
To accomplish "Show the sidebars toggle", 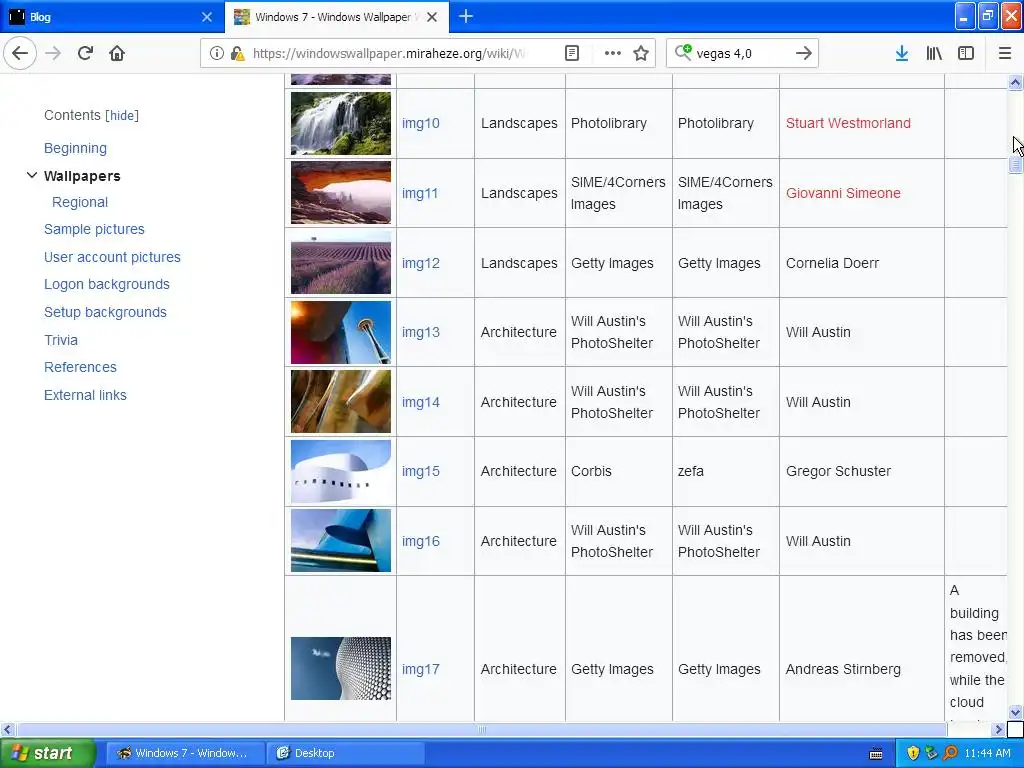I will 966,53.
